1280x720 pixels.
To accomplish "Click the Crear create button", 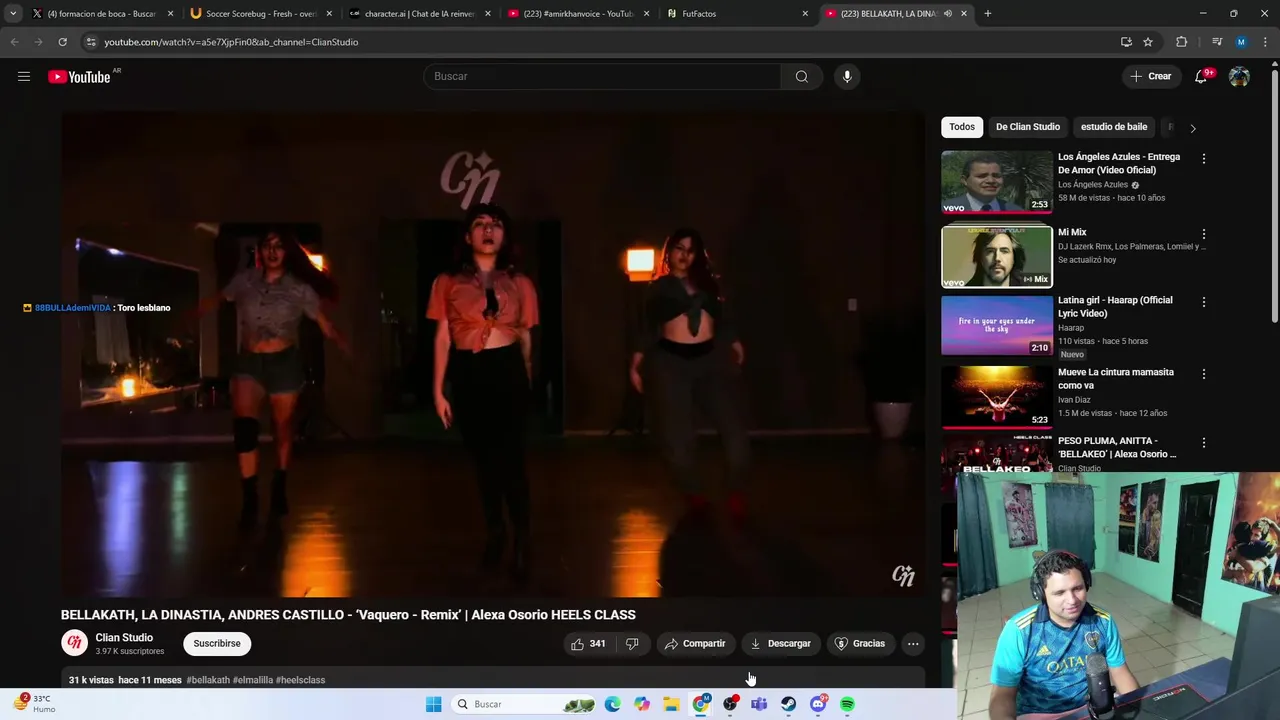I will (x=1151, y=76).
